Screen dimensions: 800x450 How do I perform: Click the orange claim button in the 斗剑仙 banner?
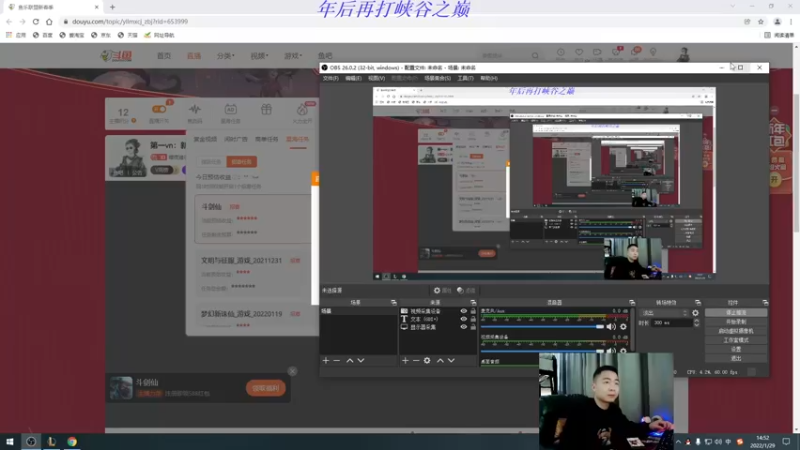point(265,388)
